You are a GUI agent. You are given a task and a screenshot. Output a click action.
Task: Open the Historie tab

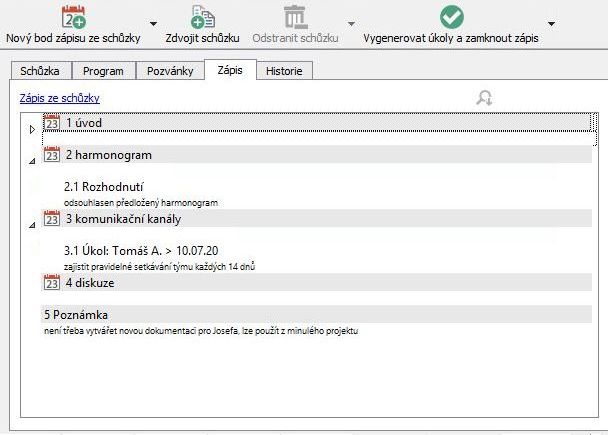pos(286,71)
